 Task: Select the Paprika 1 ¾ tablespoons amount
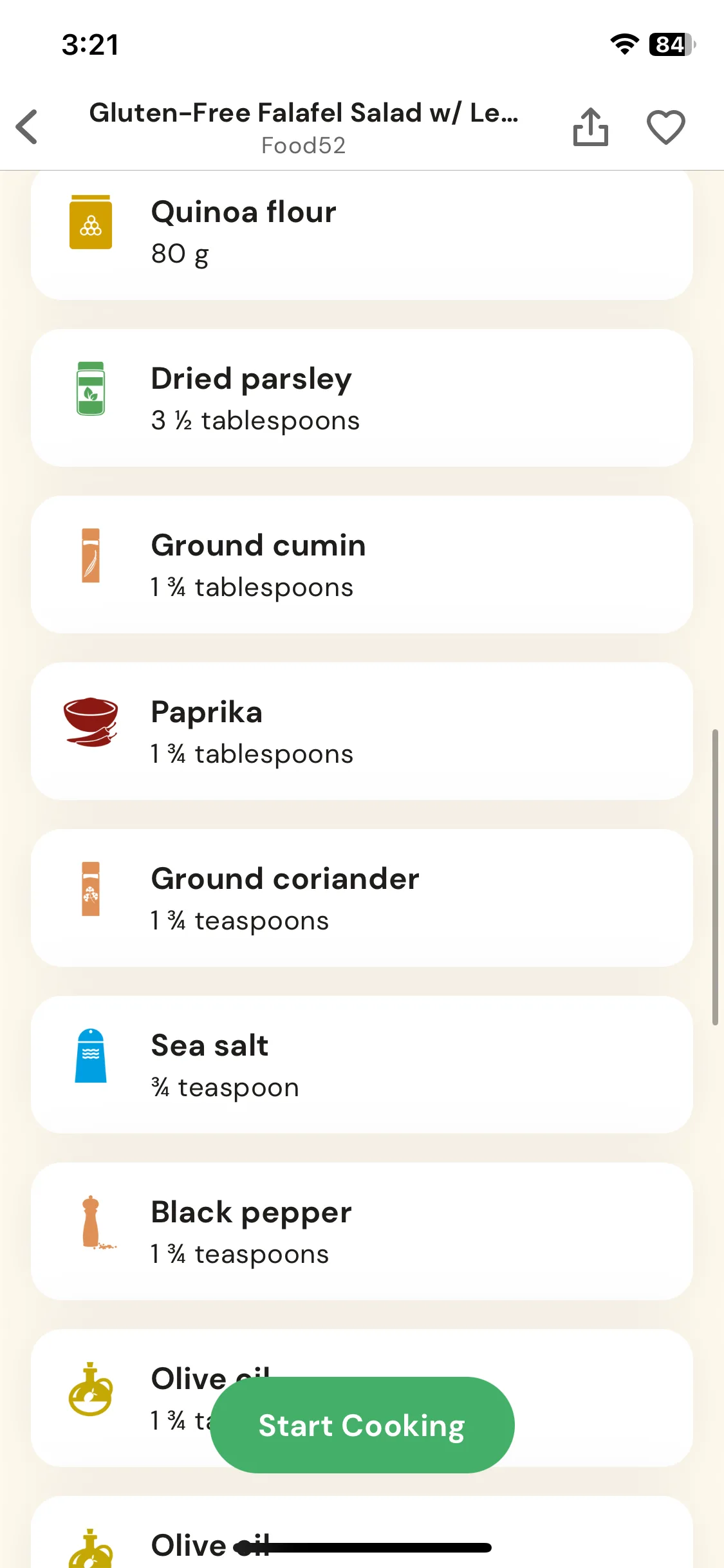click(x=252, y=754)
